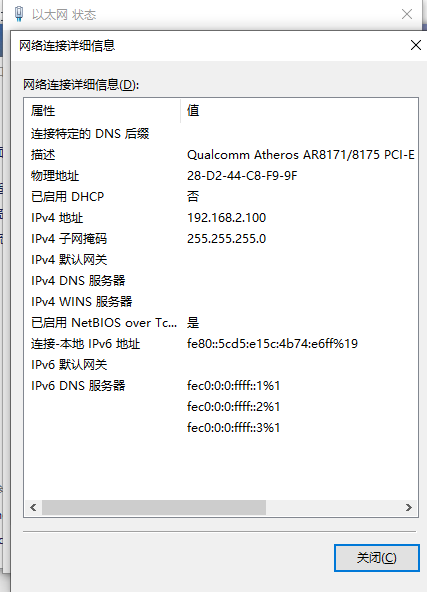Select the 已启用 NetBIOS over Tc... row
This screenshot has height=592, width=427.
(x=221, y=322)
